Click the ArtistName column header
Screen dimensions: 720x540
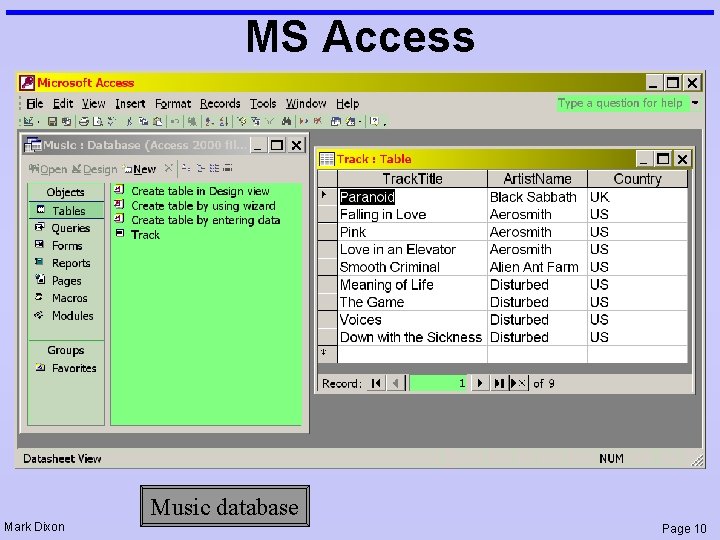click(x=537, y=179)
